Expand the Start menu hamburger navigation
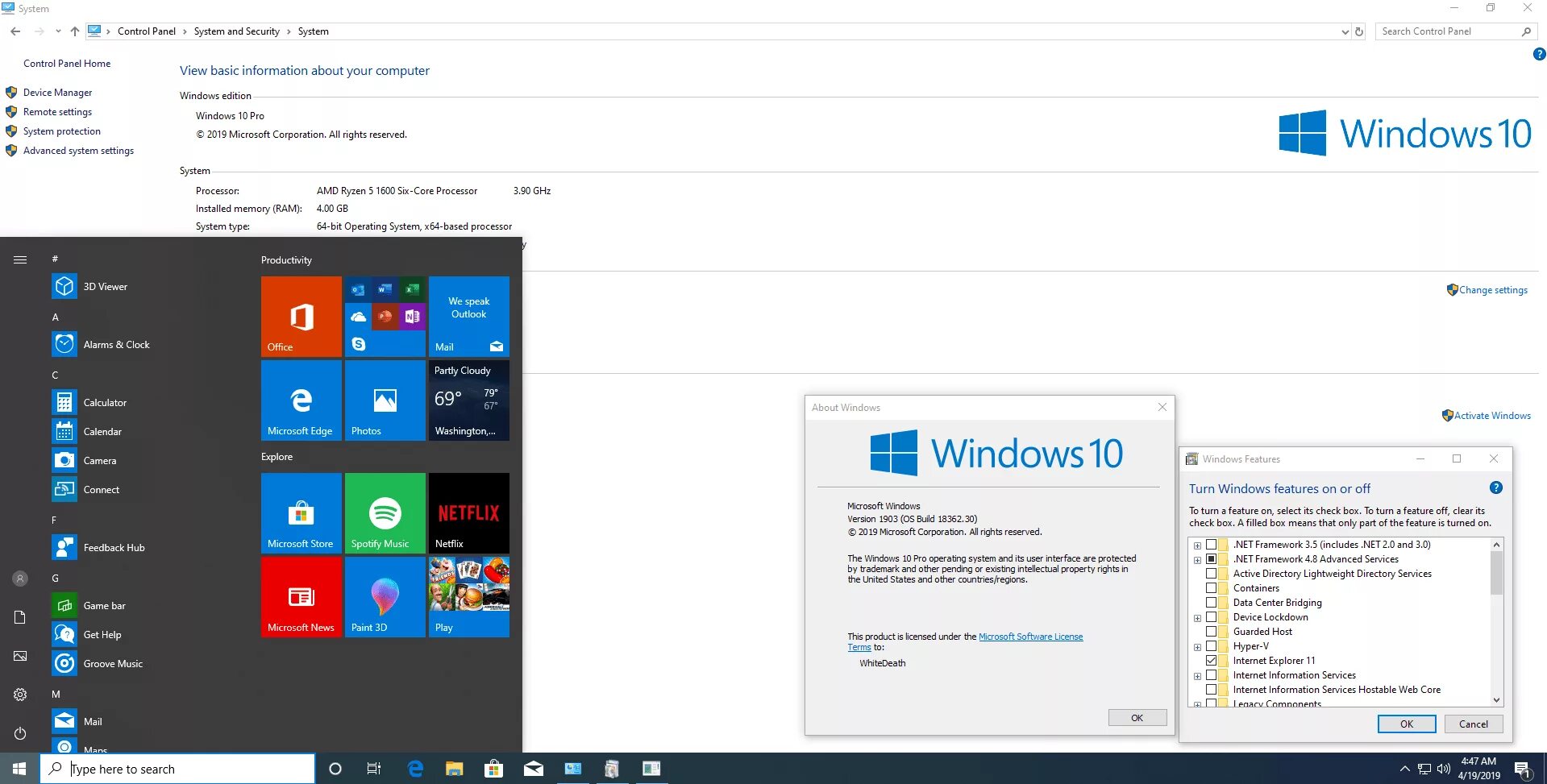The height and width of the screenshot is (784, 1547). click(x=20, y=259)
